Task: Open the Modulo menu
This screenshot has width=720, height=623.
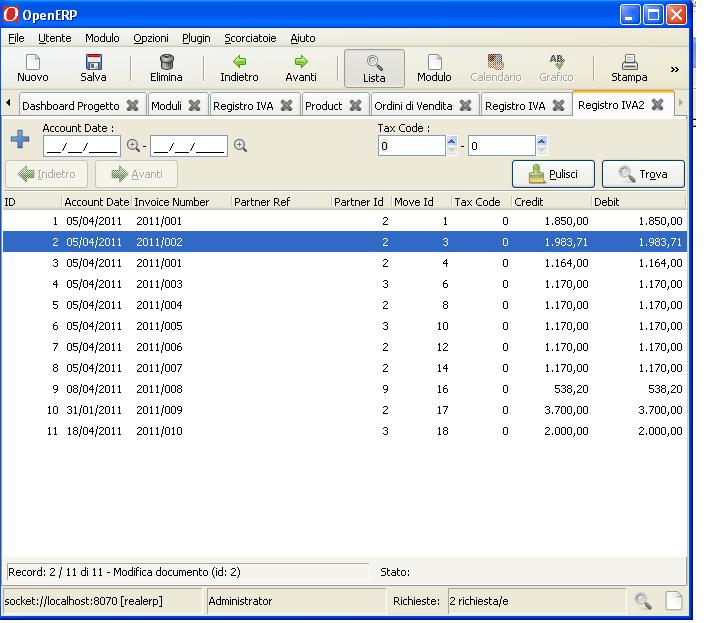Action: click(102, 38)
